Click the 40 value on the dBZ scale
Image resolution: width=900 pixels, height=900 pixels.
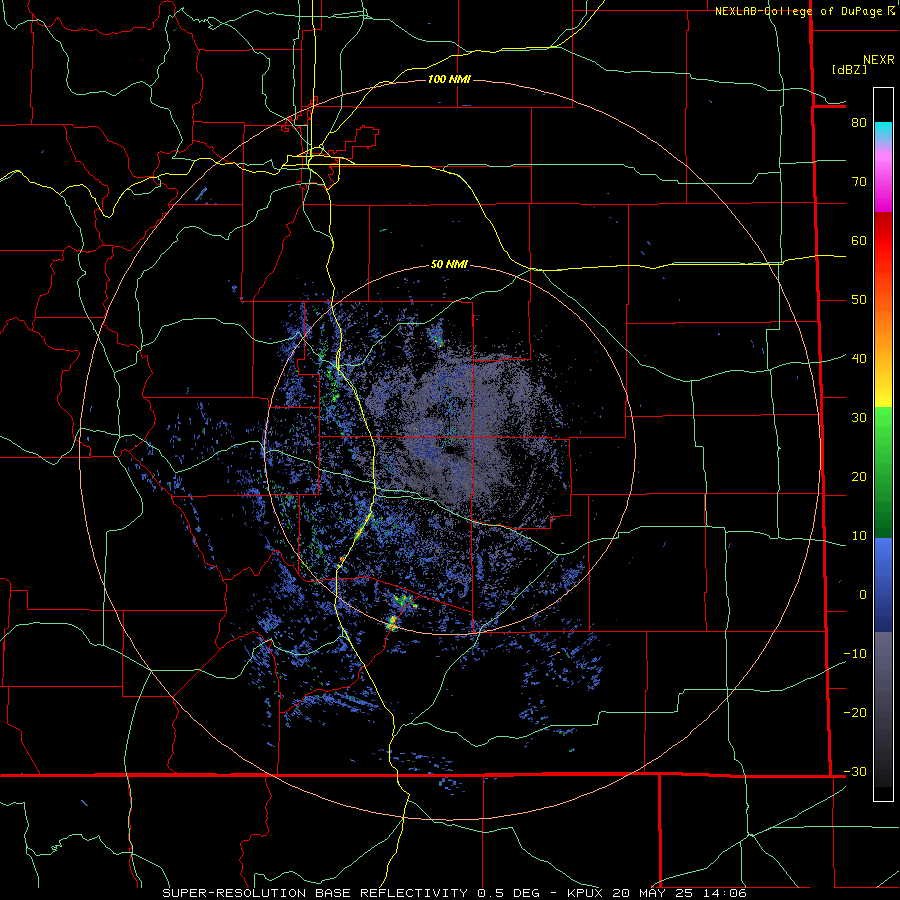coord(859,359)
